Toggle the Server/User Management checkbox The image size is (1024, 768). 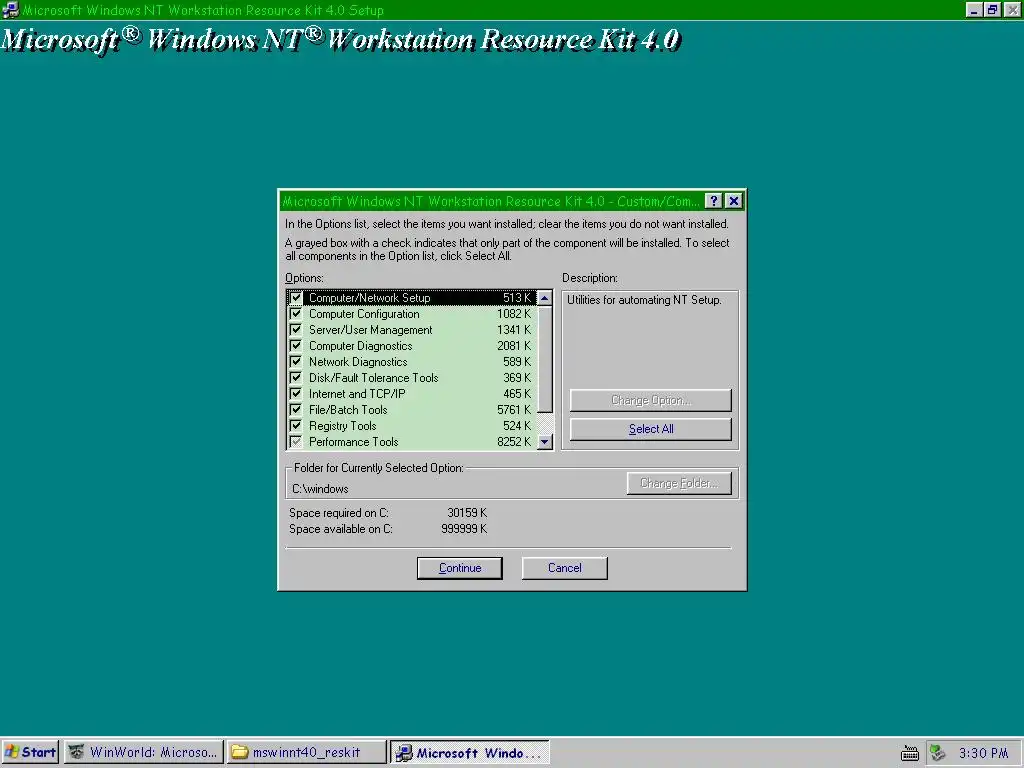coord(296,330)
